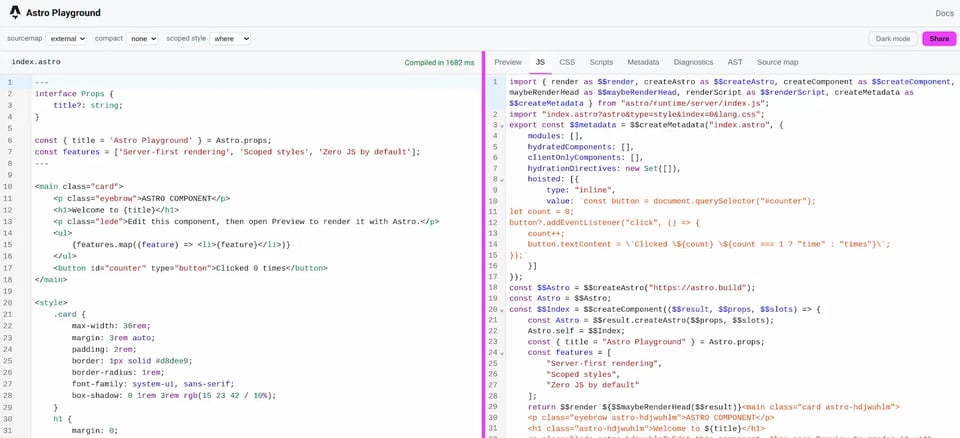Click line number 1 in source gutter
Viewport: 960px width, 438px height.
pyautogui.click(x=10, y=82)
